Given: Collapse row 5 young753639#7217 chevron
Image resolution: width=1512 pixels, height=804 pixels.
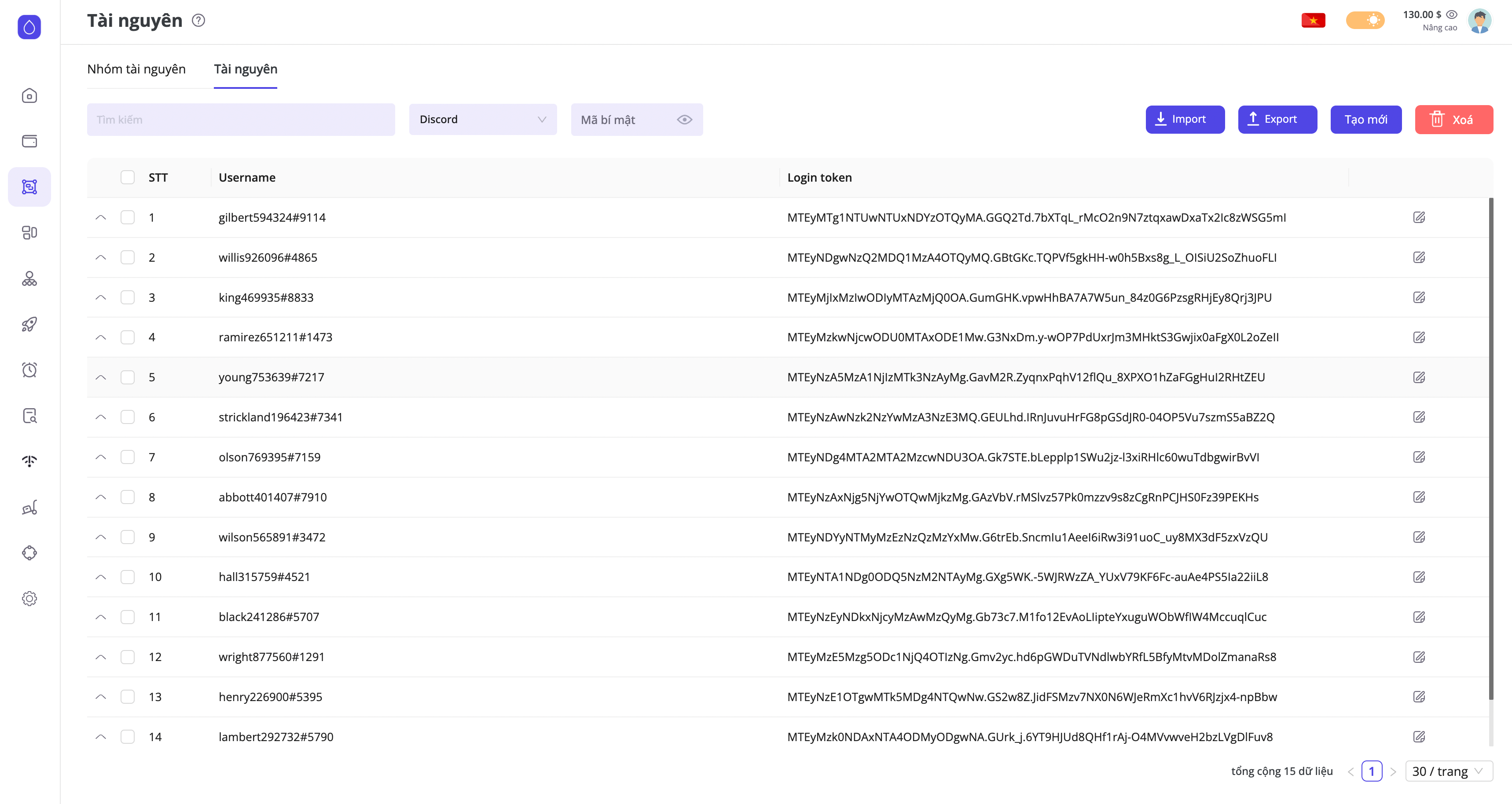Looking at the screenshot, I should click(101, 377).
